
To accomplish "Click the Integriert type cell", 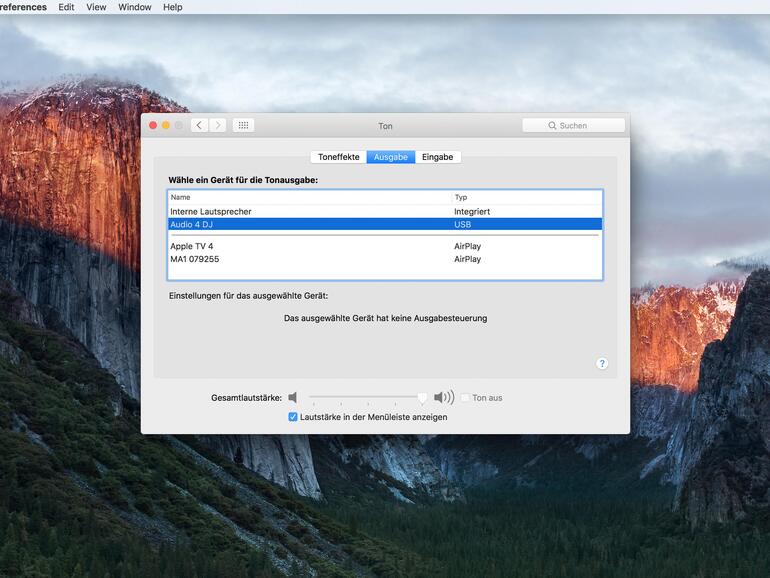I will coord(472,212).
